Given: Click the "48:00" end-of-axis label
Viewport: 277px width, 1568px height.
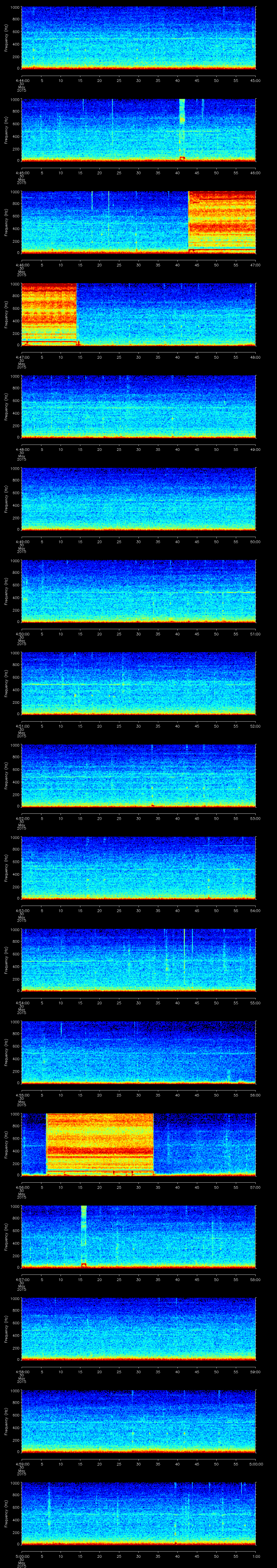Looking at the screenshot, I should [255, 357].
